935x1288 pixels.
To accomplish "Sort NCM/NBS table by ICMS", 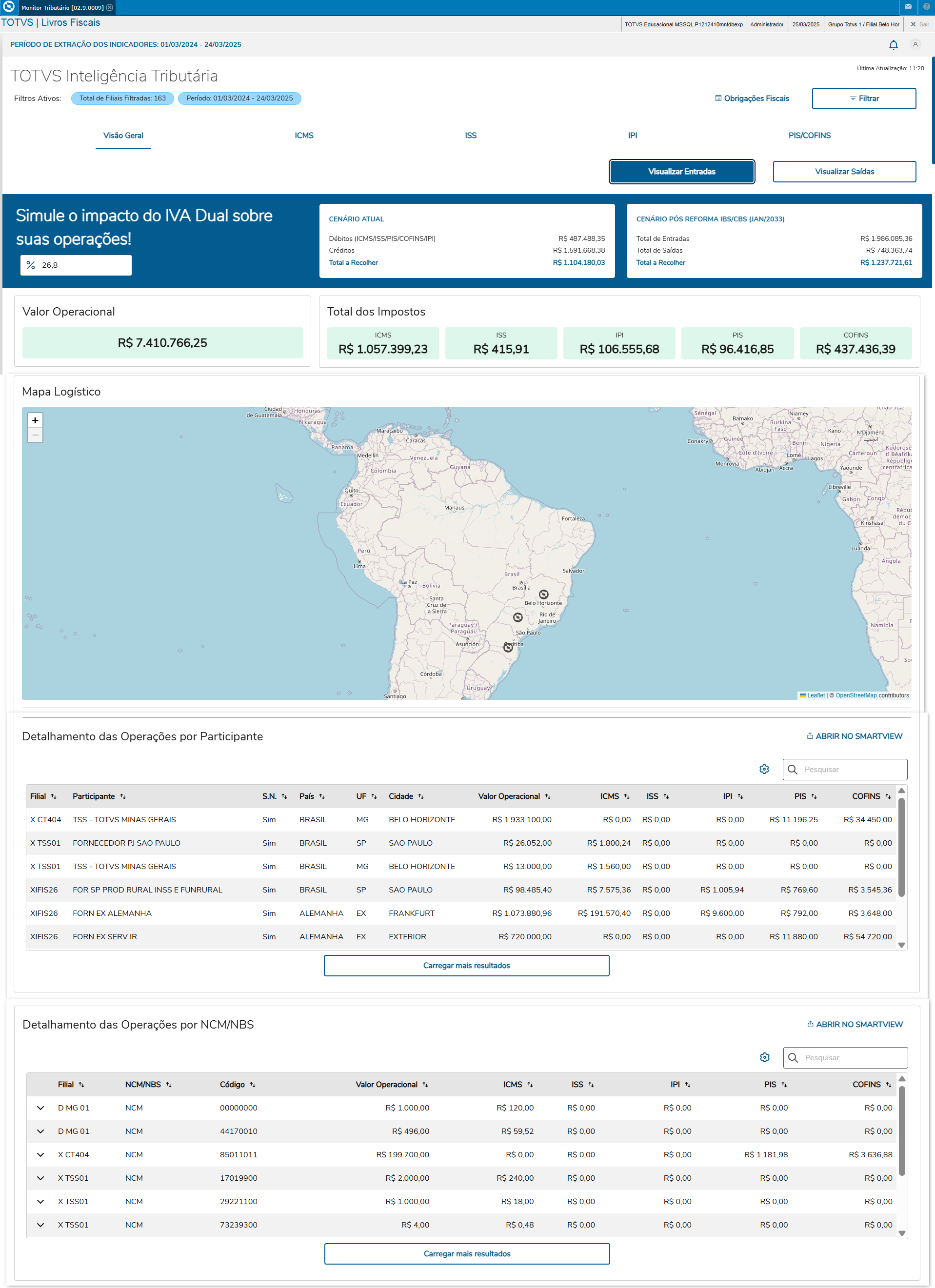I will coord(530,1085).
